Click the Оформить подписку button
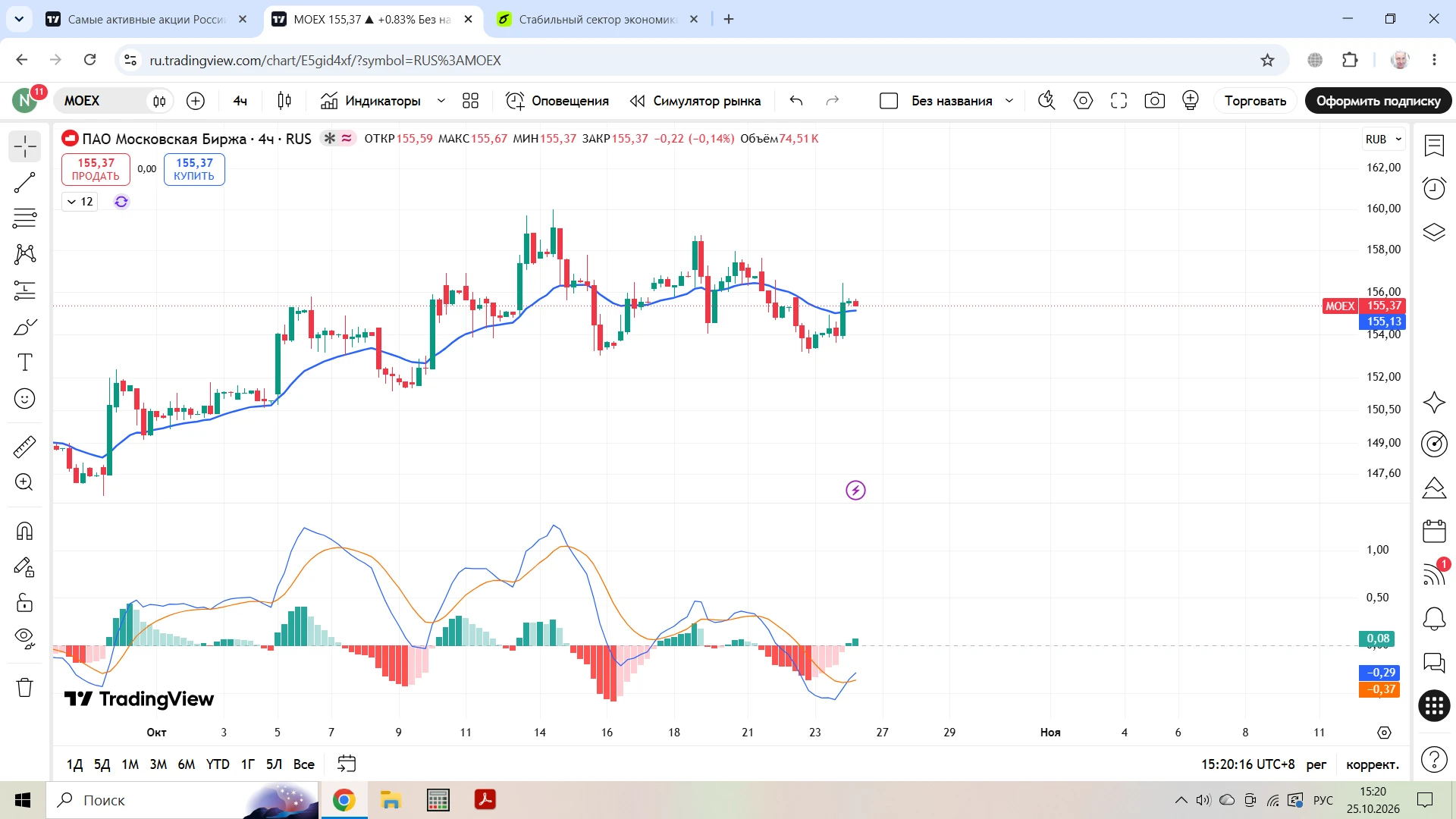 tap(1378, 101)
